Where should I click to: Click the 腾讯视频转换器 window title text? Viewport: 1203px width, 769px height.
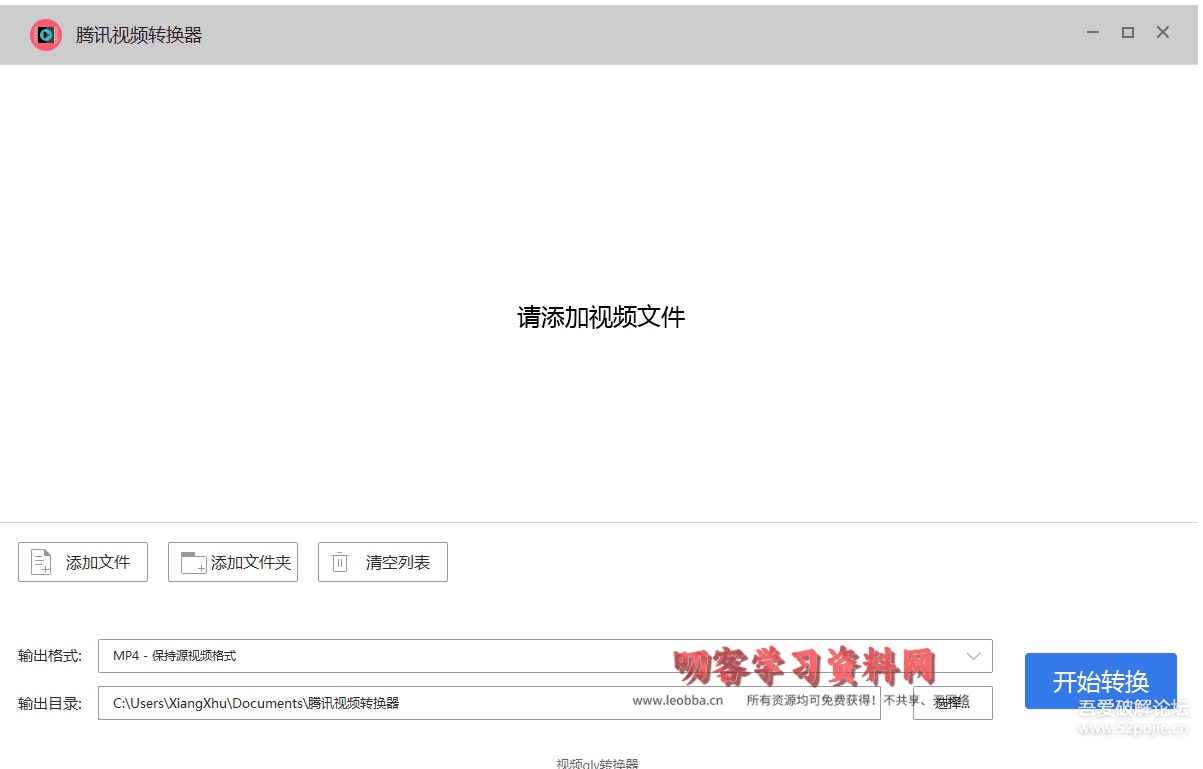(139, 35)
